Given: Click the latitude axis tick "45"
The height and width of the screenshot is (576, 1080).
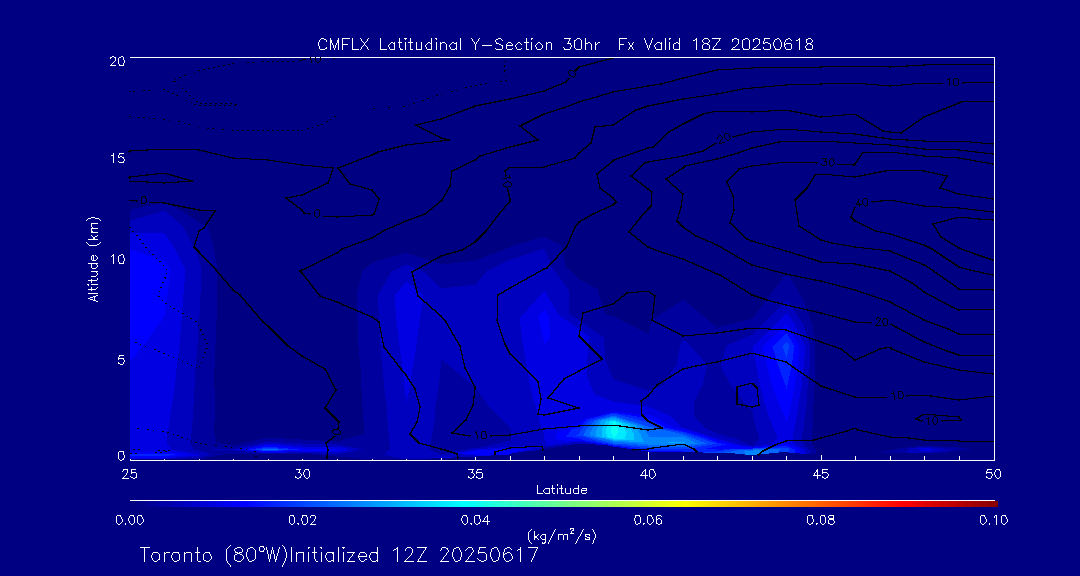Looking at the screenshot, I should [821, 474].
